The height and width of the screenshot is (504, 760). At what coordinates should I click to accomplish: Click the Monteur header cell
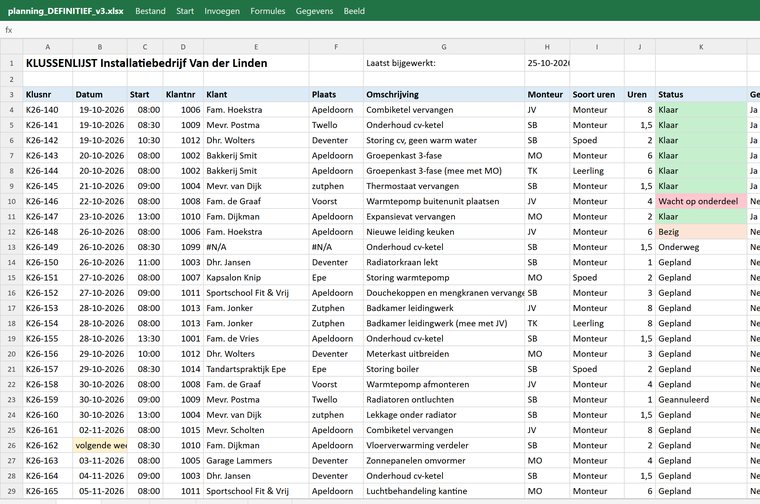click(x=547, y=94)
